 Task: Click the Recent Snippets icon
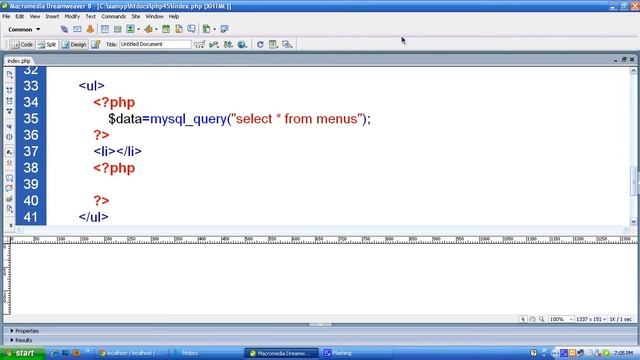click(x=9, y=209)
